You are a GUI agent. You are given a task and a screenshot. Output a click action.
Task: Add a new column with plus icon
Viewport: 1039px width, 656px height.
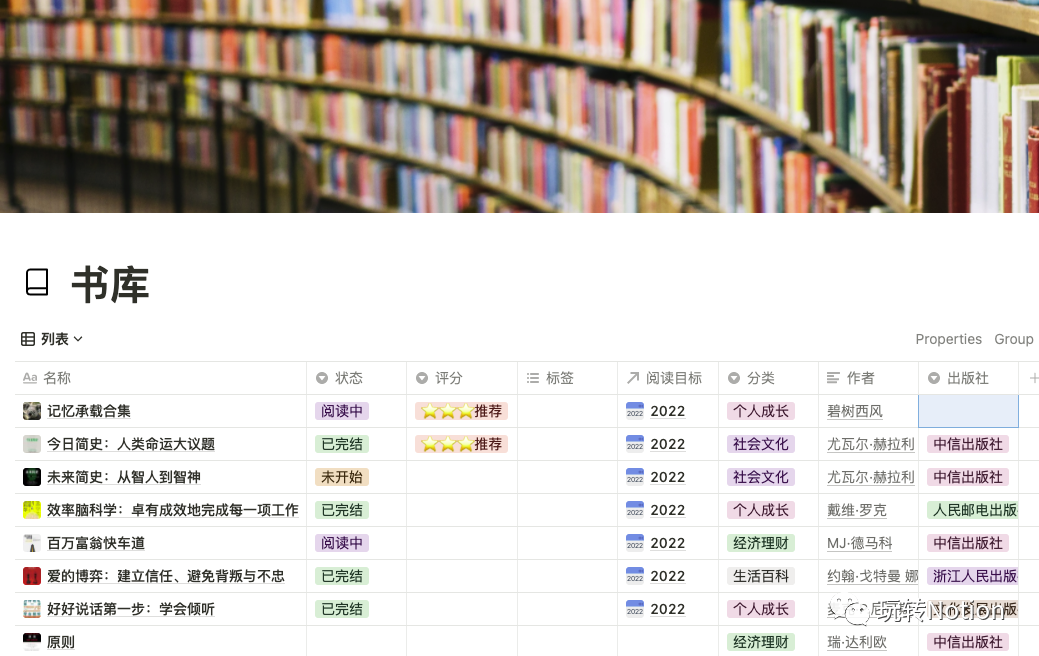tap(1033, 378)
